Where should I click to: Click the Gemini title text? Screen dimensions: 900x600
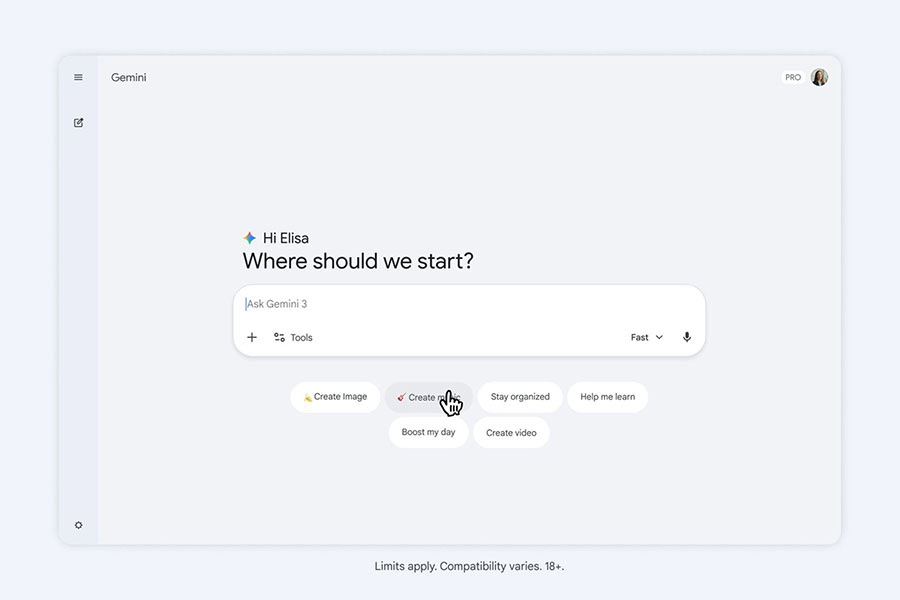point(129,77)
